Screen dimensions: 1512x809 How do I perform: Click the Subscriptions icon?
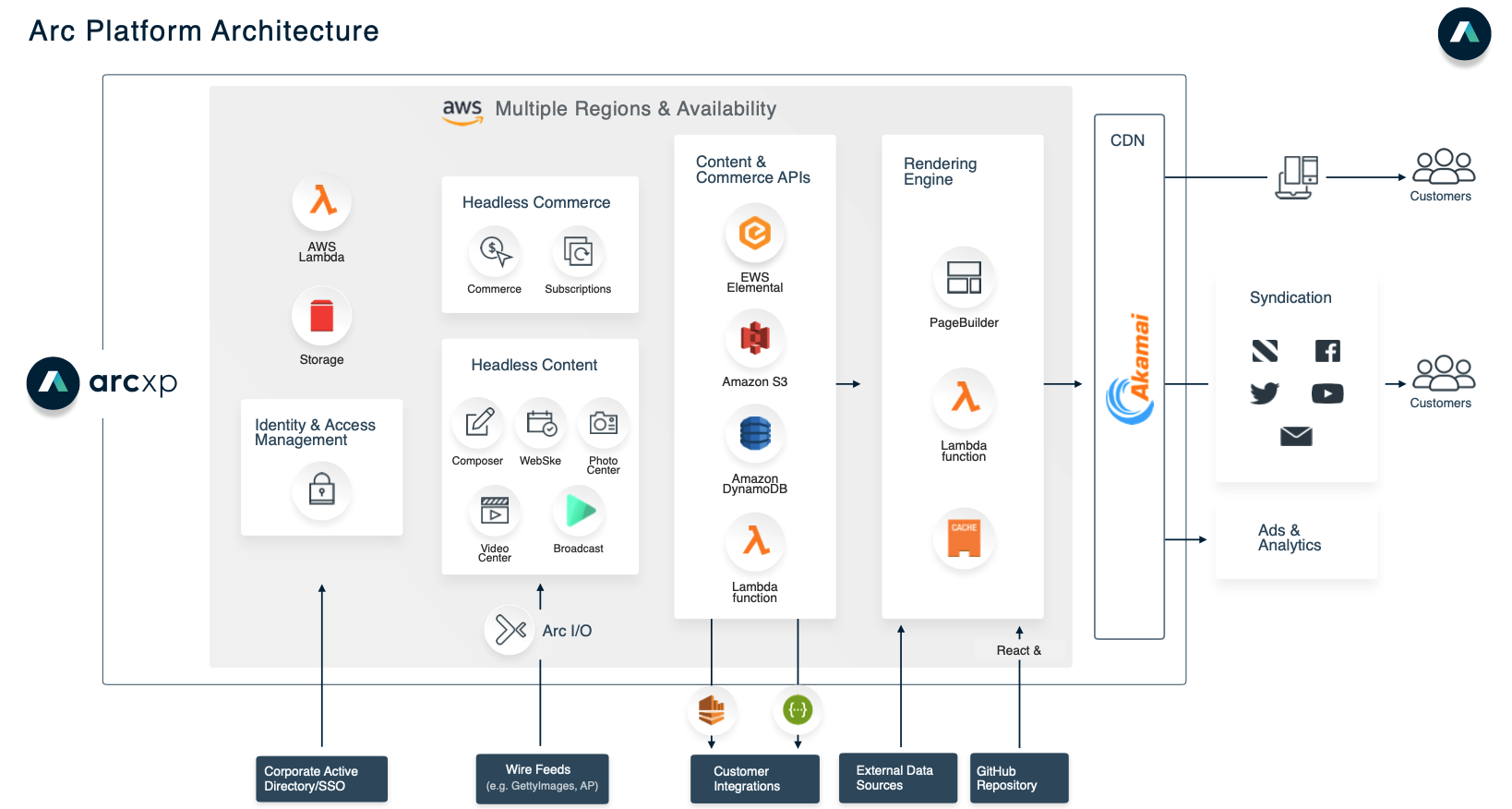pyautogui.click(x=578, y=251)
